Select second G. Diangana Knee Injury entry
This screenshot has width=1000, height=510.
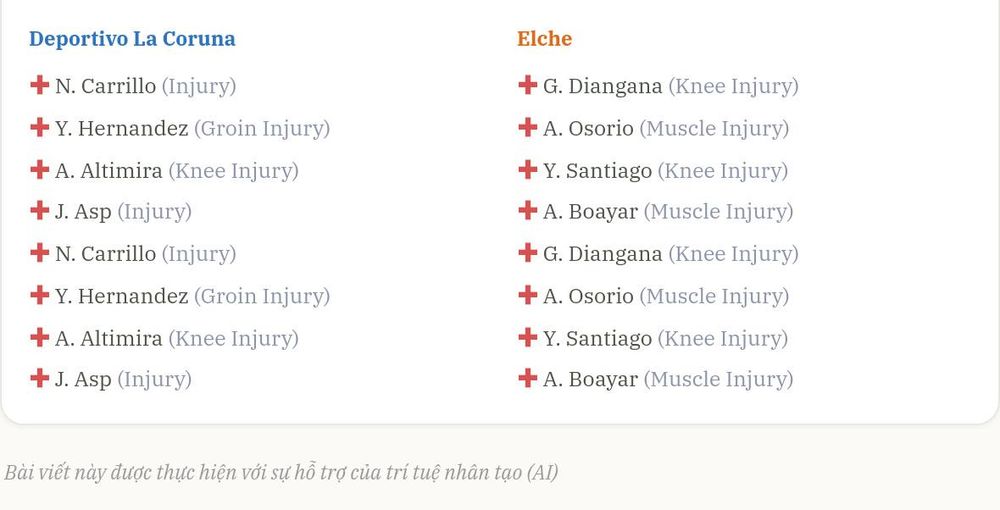coord(658,254)
